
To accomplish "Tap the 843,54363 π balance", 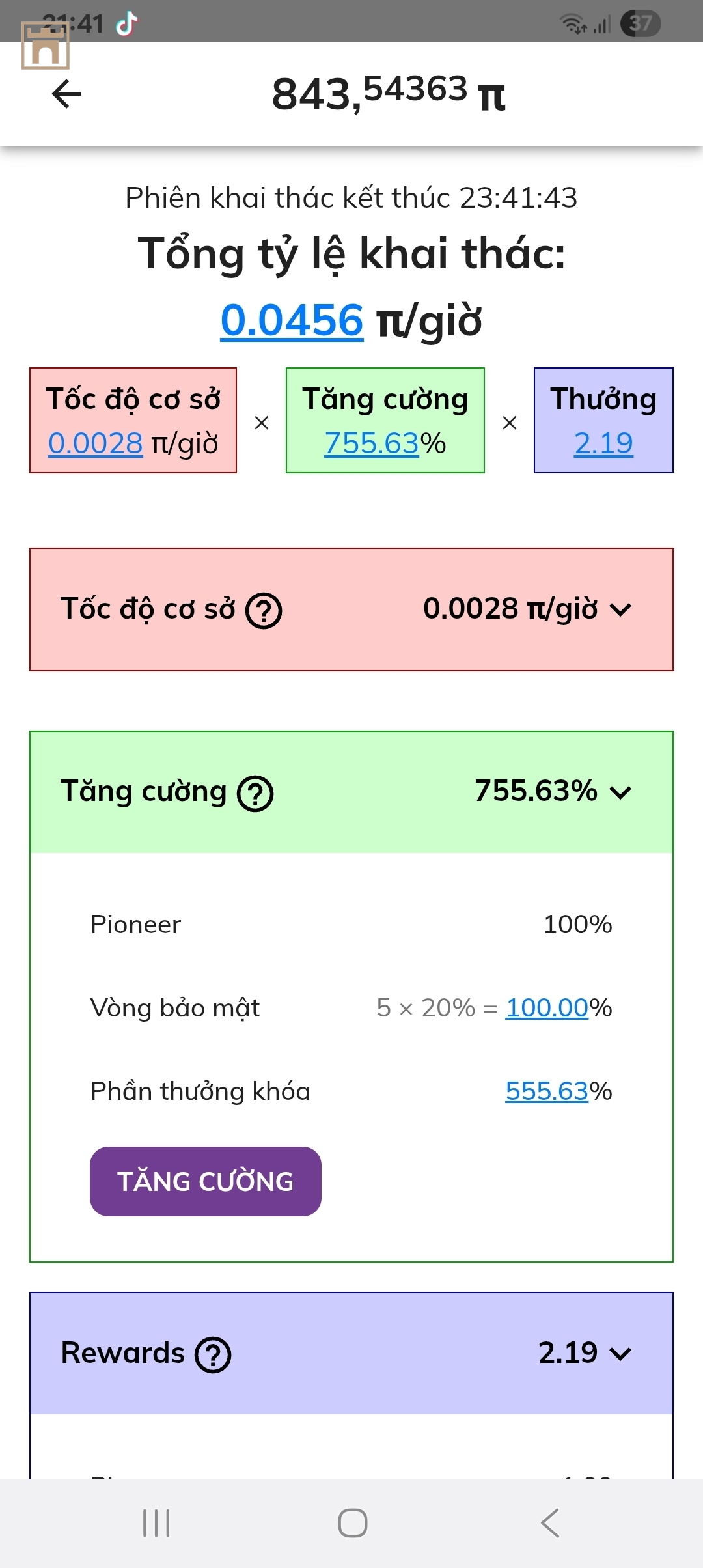I will click(388, 93).
